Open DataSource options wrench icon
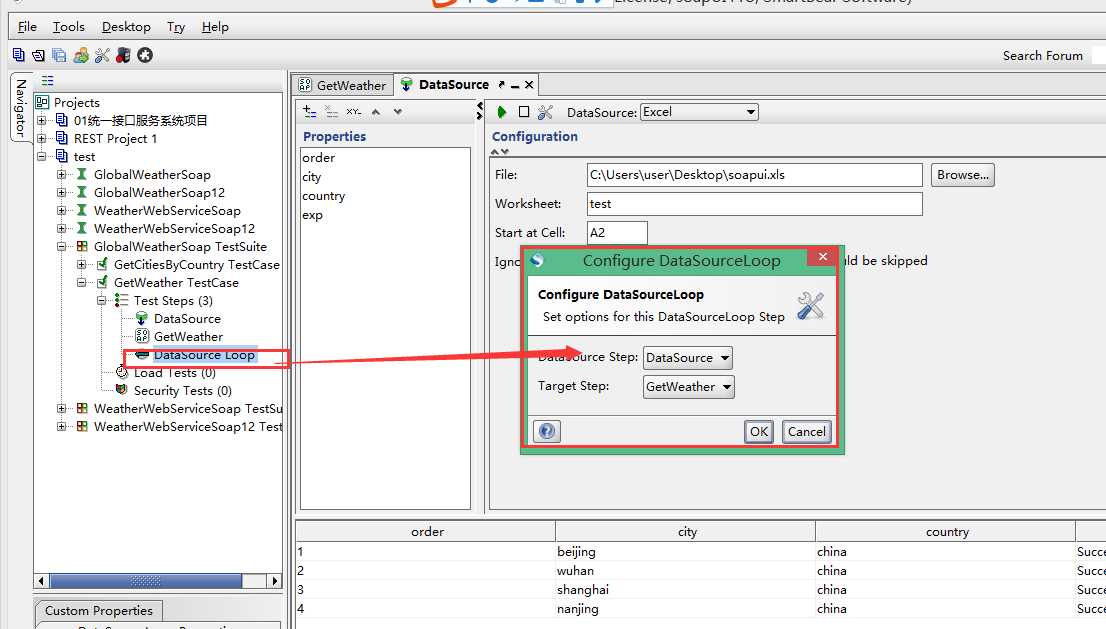 pyautogui.click(x=545, y=112)
